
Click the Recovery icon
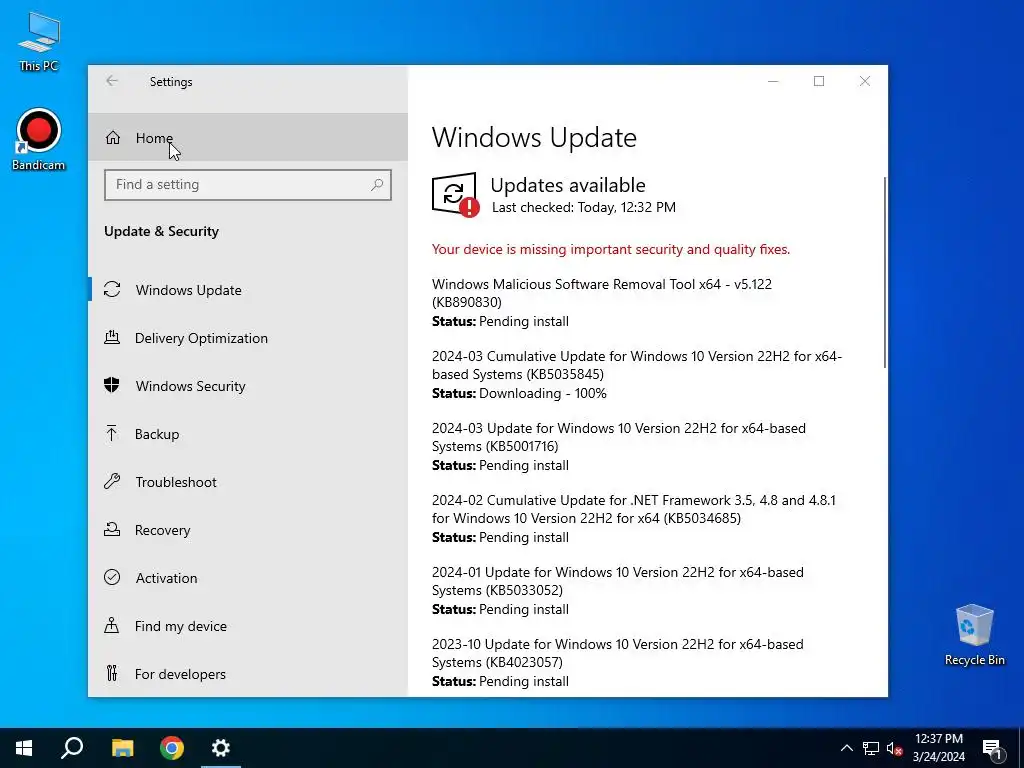pyautogui.click(x=112, y=529)
